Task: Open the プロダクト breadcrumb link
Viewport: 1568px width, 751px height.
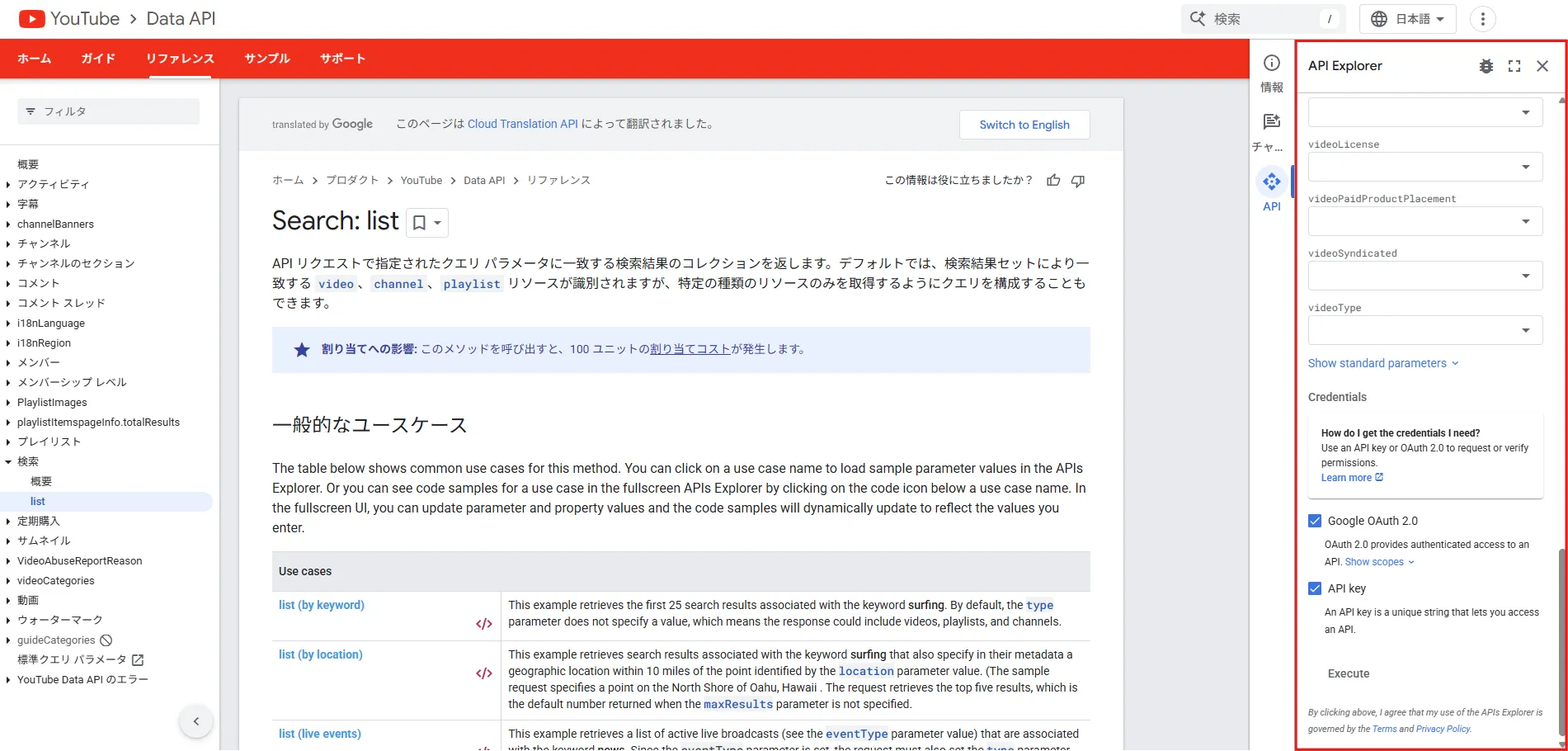Action: tap(352, 180)
